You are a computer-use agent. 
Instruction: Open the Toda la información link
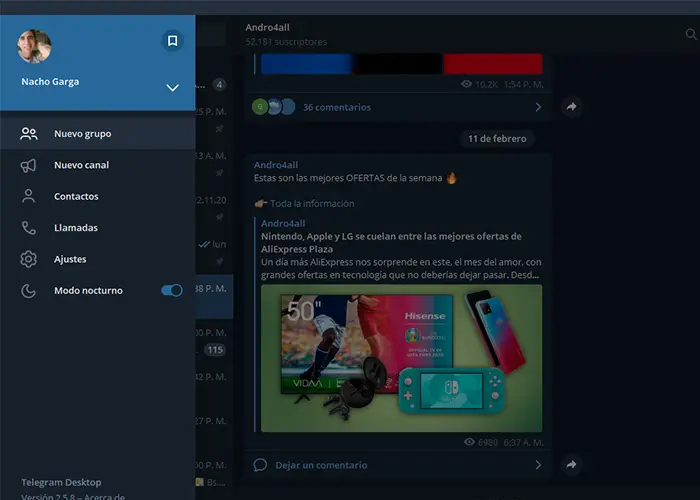click(x=312, y=204)
